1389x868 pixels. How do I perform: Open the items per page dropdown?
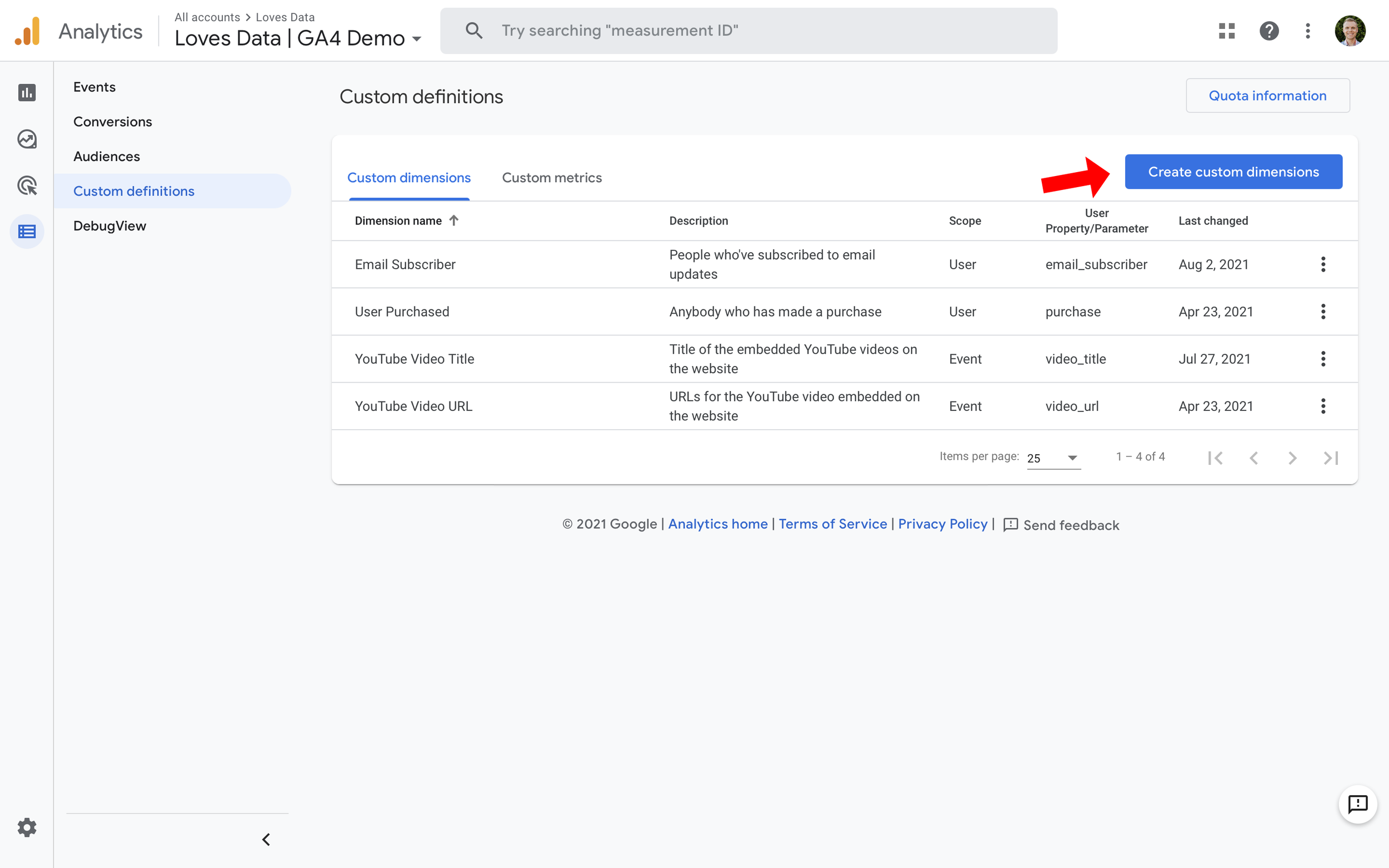pyautogui.click(x=1053, y=458)
